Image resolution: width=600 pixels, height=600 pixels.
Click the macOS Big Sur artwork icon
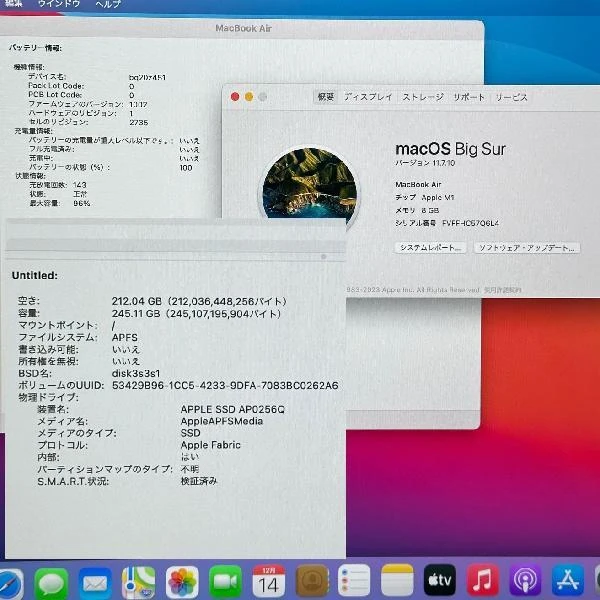pyautogui.click(x=310, y=184)
